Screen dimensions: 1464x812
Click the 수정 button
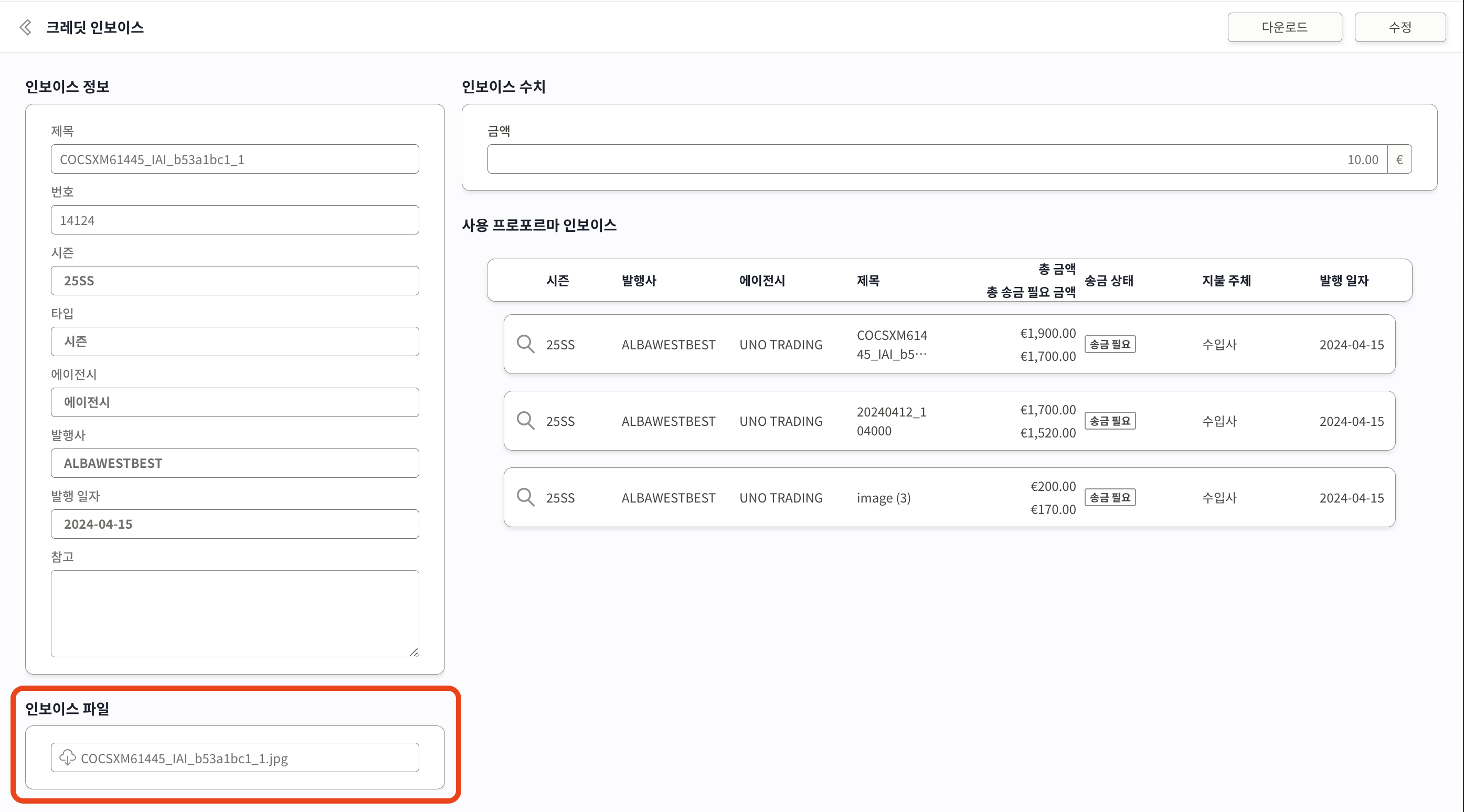tap(1400, 27)
